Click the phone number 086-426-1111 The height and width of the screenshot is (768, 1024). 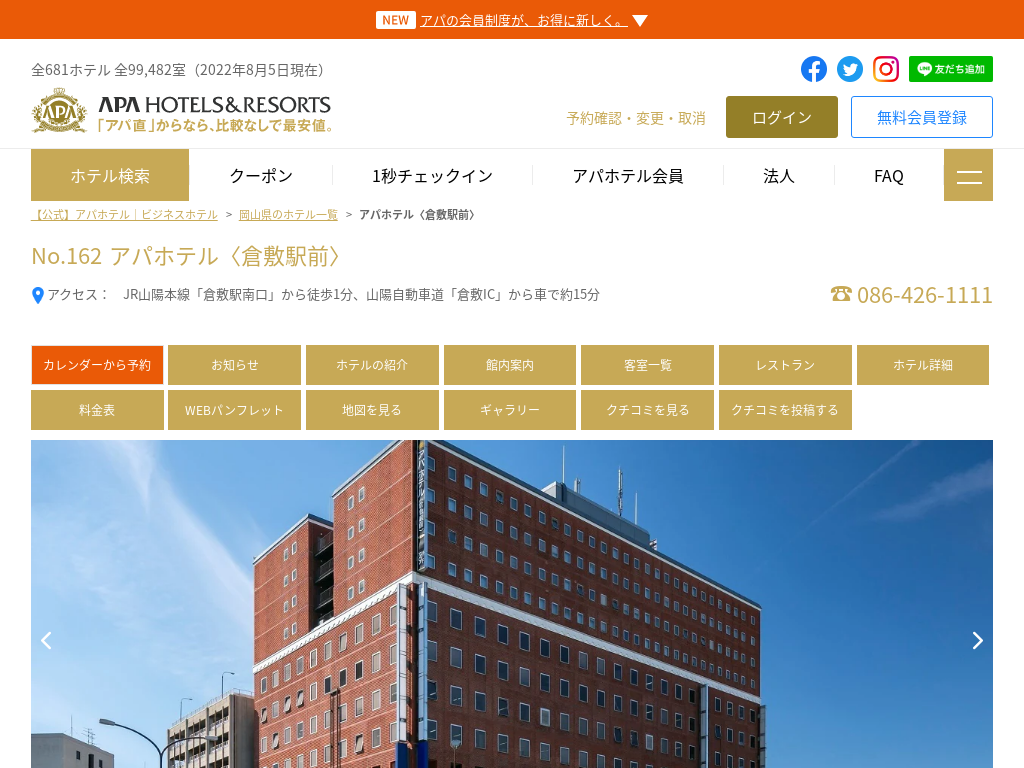(924, 295)
